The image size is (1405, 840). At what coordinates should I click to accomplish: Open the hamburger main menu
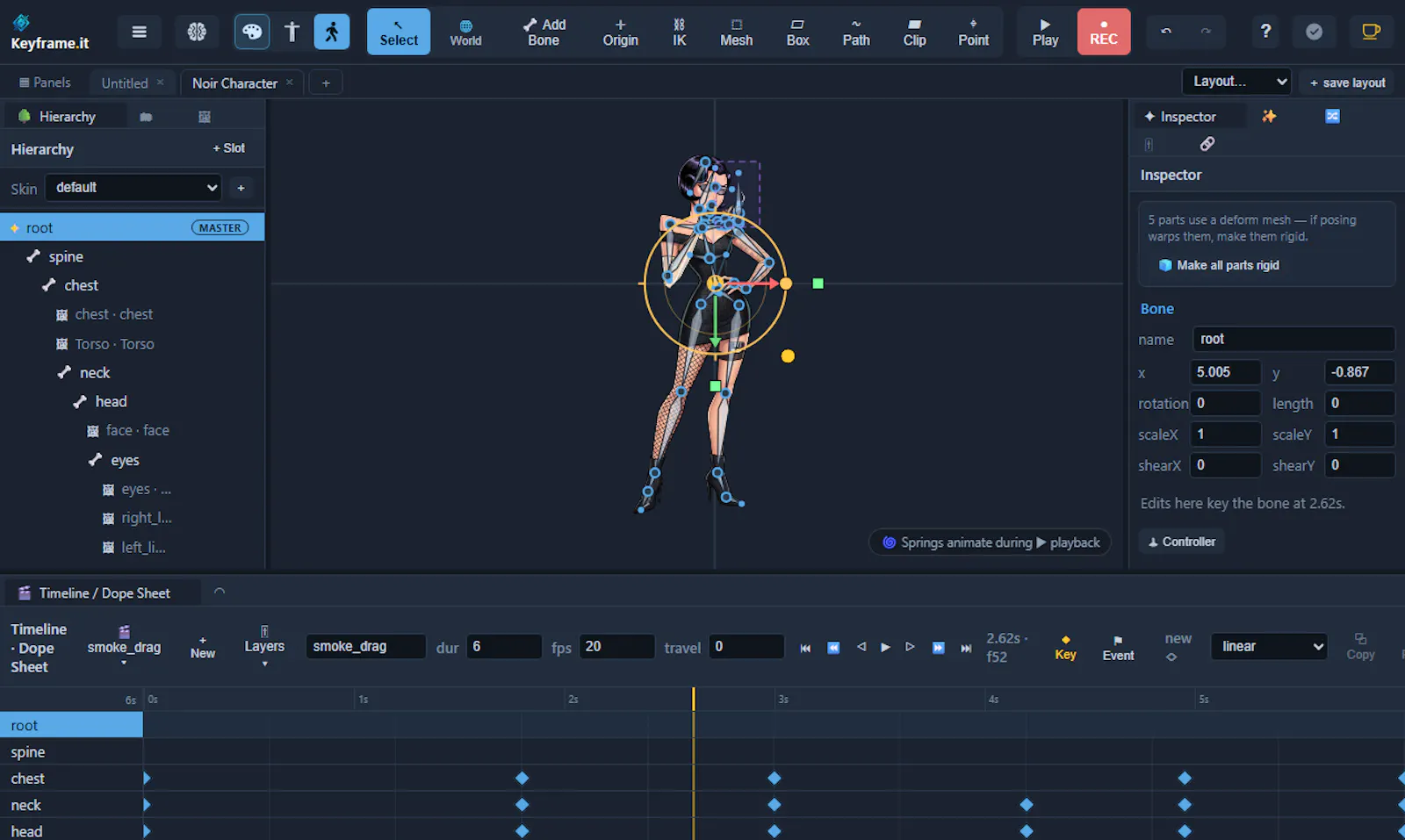pos(139,32)
